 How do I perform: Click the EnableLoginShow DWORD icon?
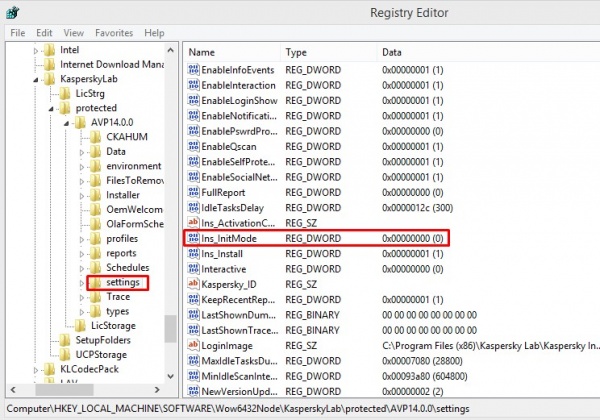(x=193, y=100)
